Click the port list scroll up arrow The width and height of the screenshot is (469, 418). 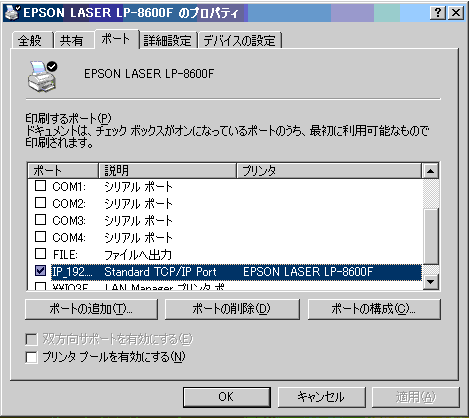(430, 171)
